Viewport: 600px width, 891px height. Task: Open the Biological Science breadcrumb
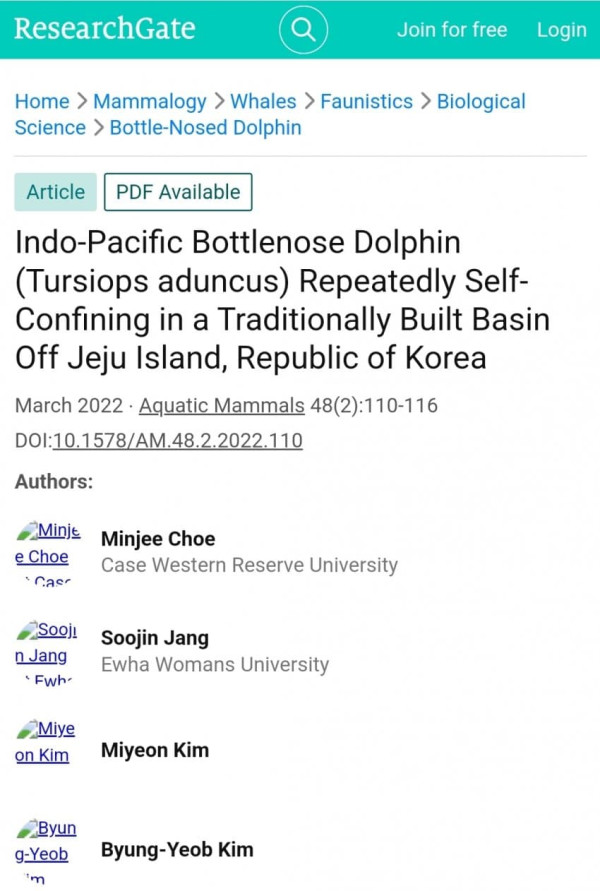(x=481, y=102)
